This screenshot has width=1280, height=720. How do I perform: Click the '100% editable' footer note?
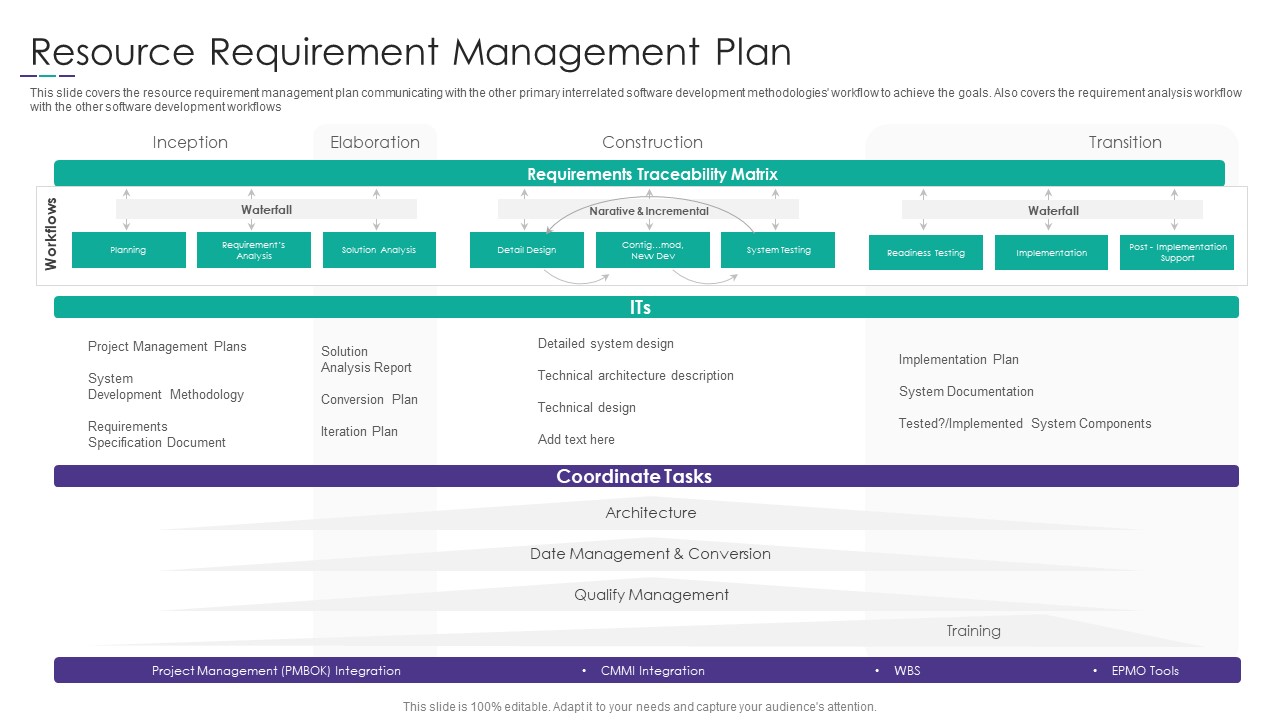(x=640, y=706)
